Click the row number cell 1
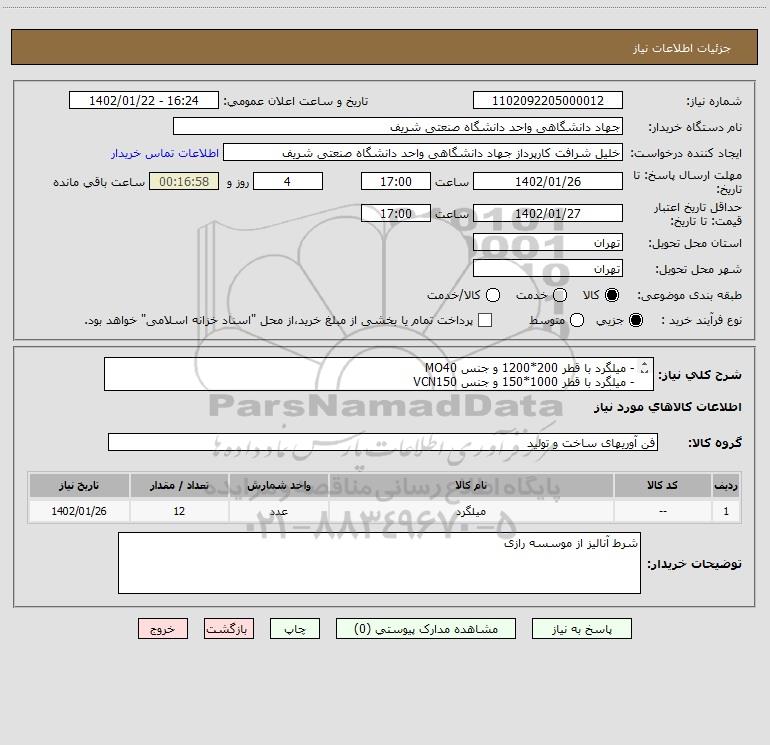The height and width of the screenshot is (745, 770). (726, 511)
